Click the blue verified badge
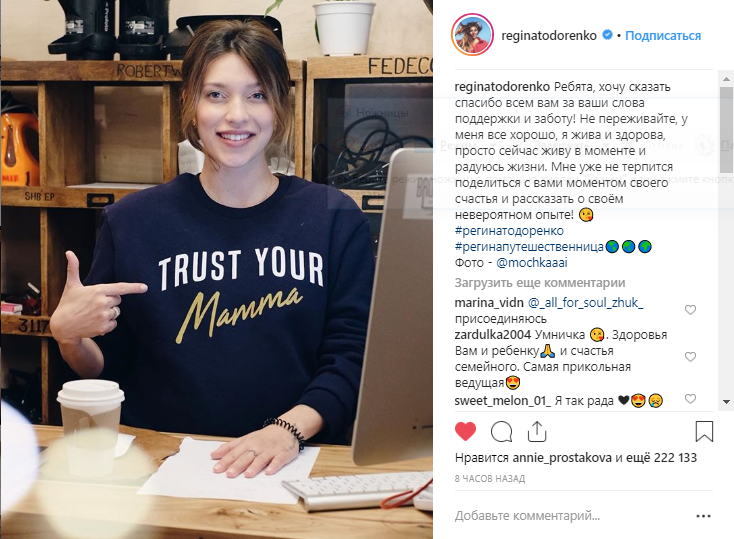Viewport: 734px width, 539px height. click(x=607, y=35)
